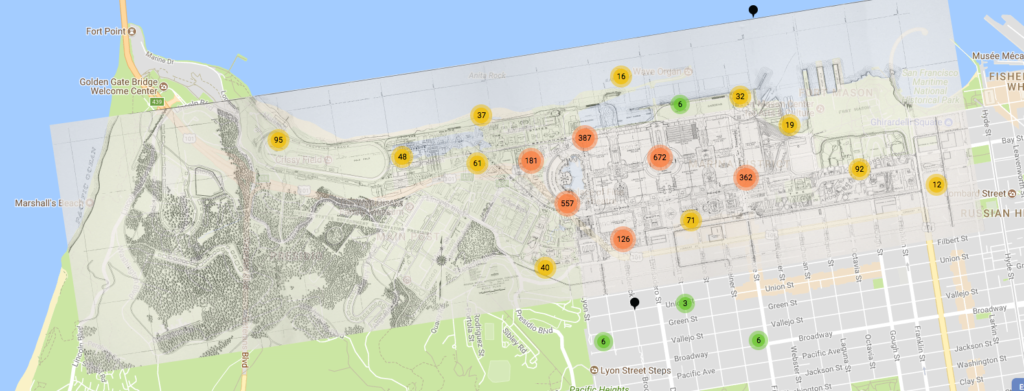Select the yellow cluster labeled 48

pos(402,157)
